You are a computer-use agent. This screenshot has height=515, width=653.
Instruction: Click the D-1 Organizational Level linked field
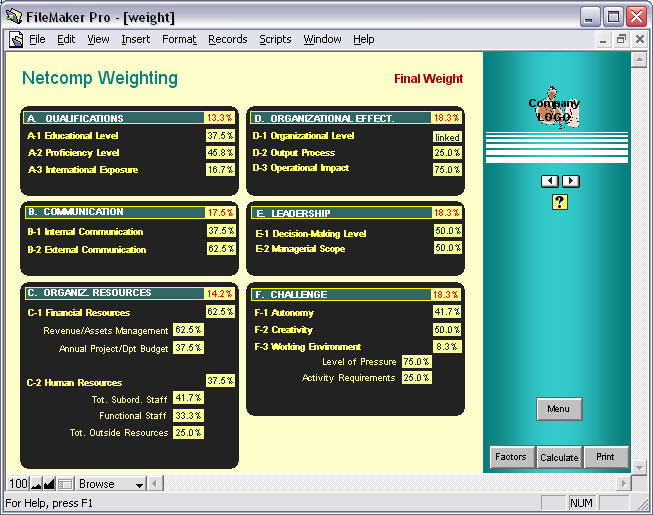tap(447, 136)
